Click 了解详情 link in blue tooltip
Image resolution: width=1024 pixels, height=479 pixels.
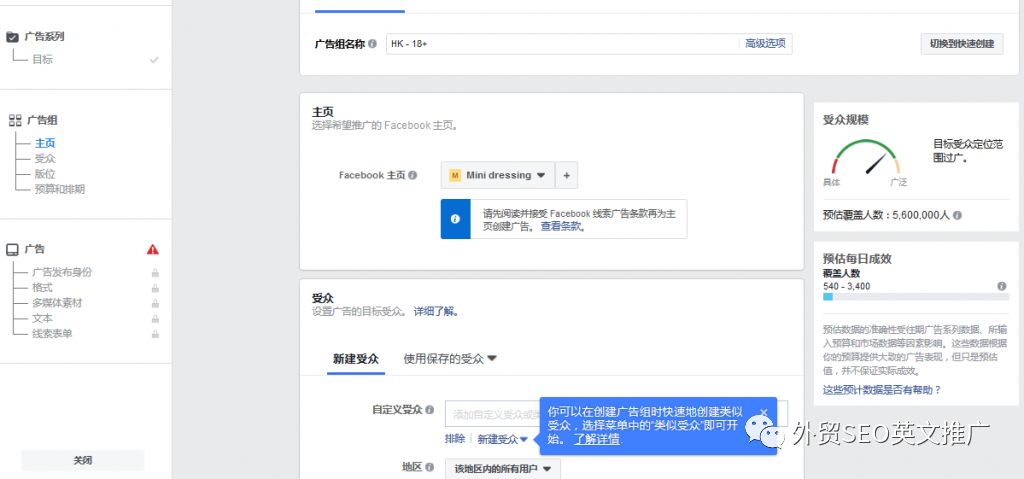tap(597, 439)
